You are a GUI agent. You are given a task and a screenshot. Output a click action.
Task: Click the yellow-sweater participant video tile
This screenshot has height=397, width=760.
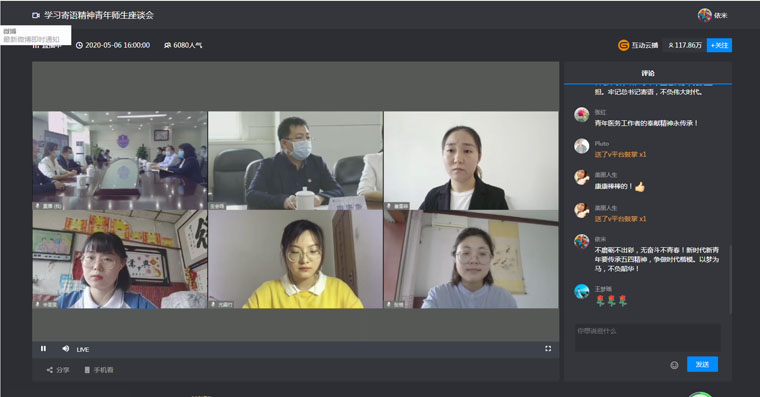coord(296,259)
